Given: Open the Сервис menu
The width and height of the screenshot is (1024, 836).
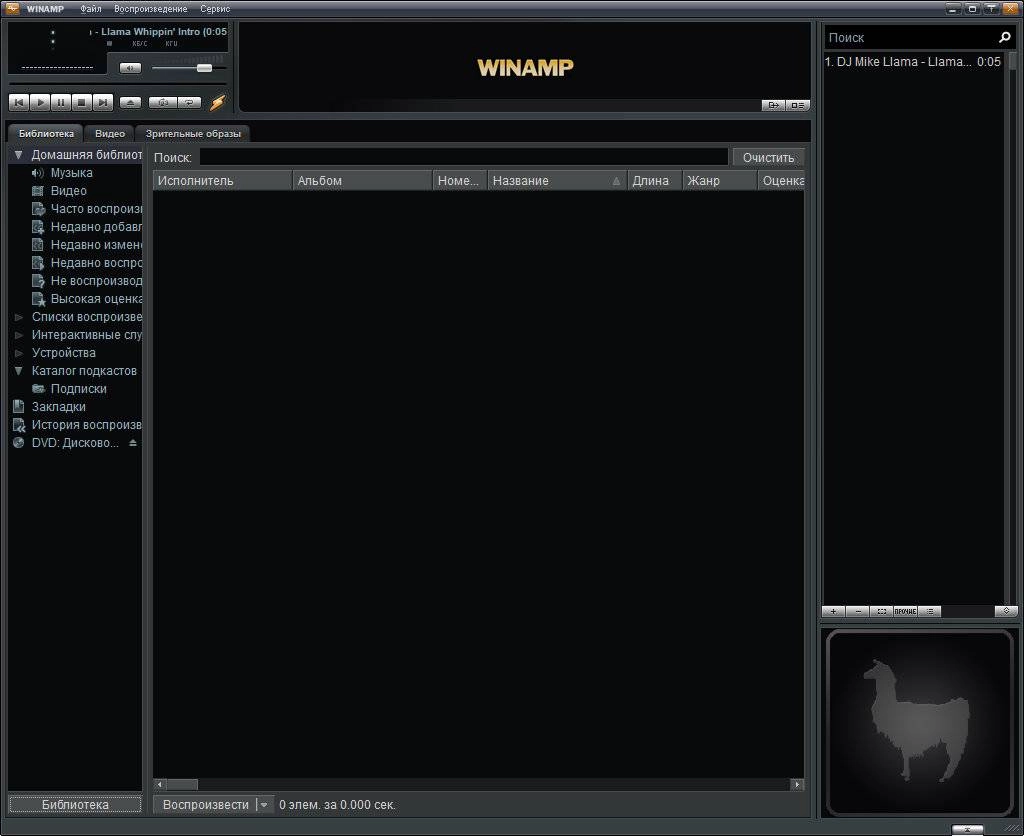Looking at the screenshot, I should point(215,9).
